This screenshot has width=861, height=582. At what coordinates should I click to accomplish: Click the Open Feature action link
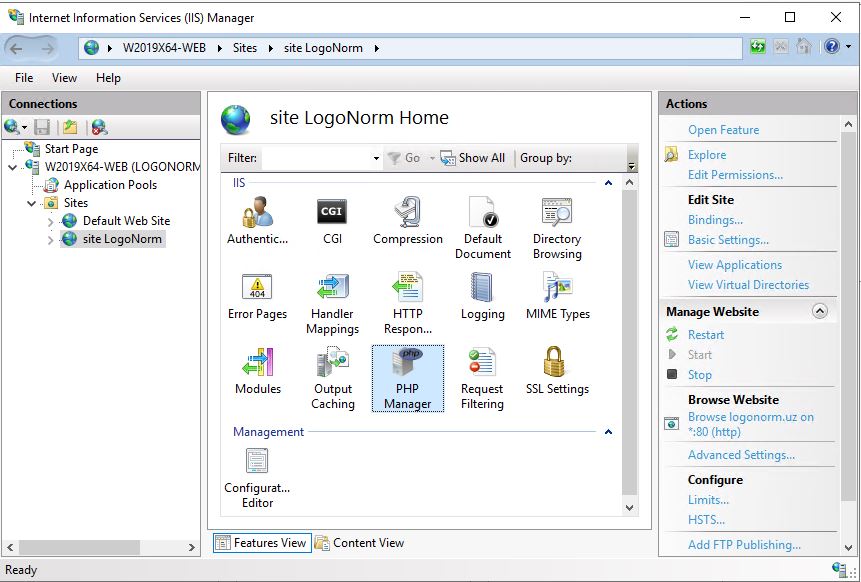[x=723, y=130]
